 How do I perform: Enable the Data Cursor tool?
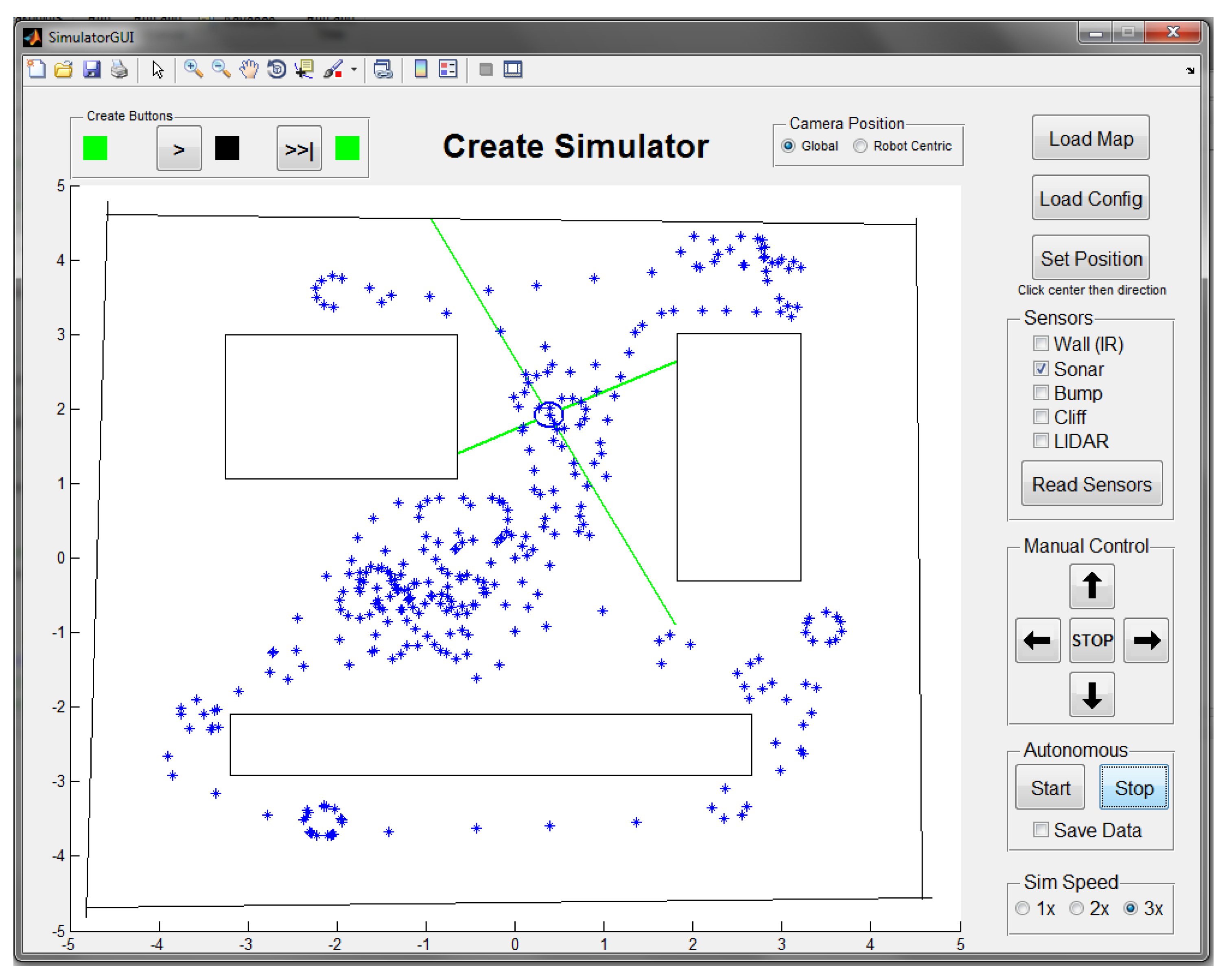pos(304,70)
